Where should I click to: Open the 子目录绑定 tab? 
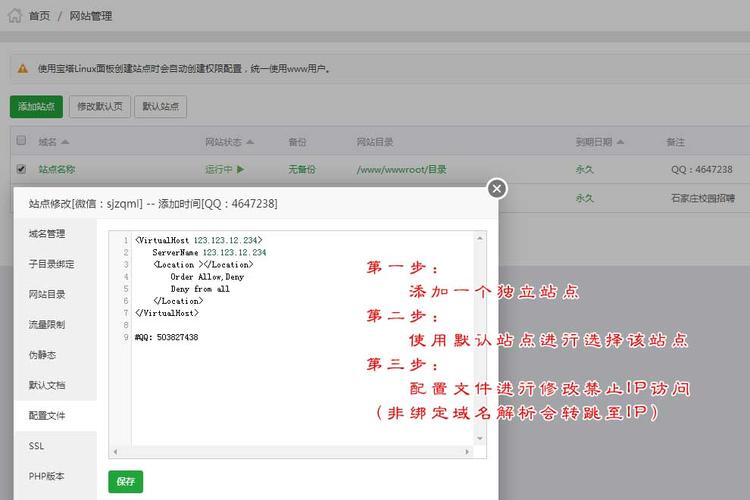tap(52, 264)
